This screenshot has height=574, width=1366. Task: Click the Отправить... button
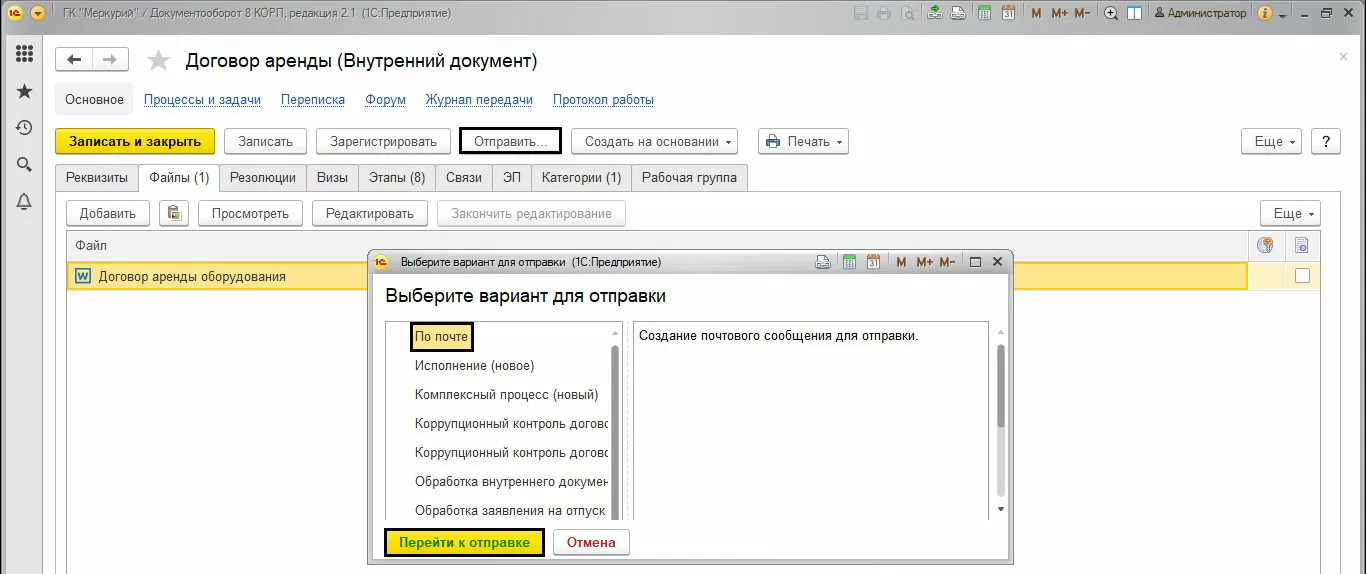coord(510,142)
